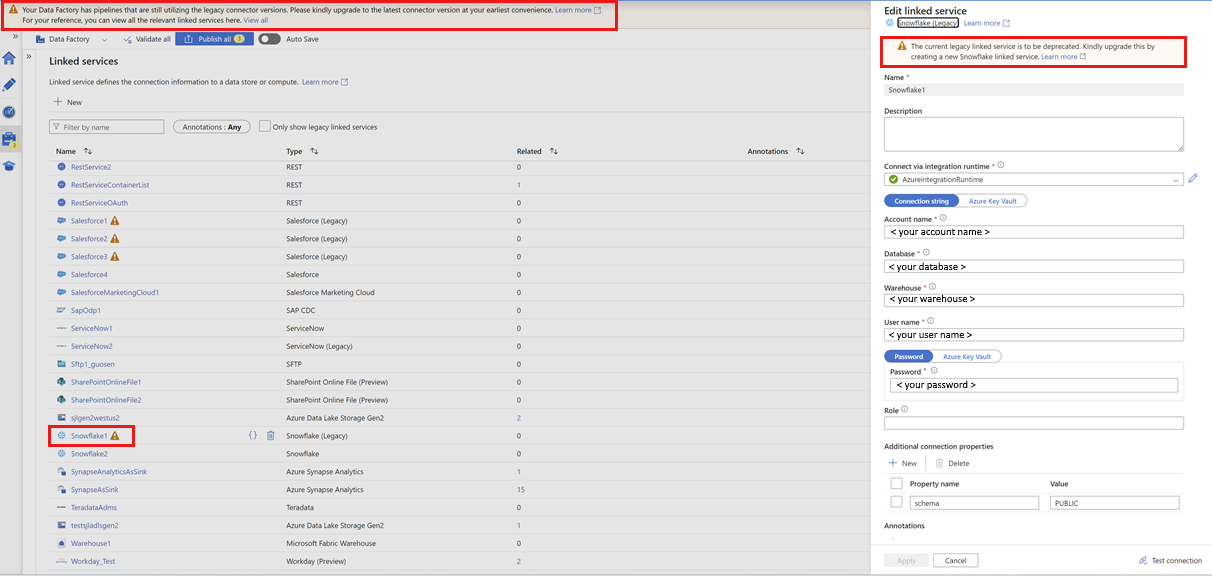This screenshot has width=1212, height=576.
Task: Click the Publish all button
Action: click(x=213, y=39)
